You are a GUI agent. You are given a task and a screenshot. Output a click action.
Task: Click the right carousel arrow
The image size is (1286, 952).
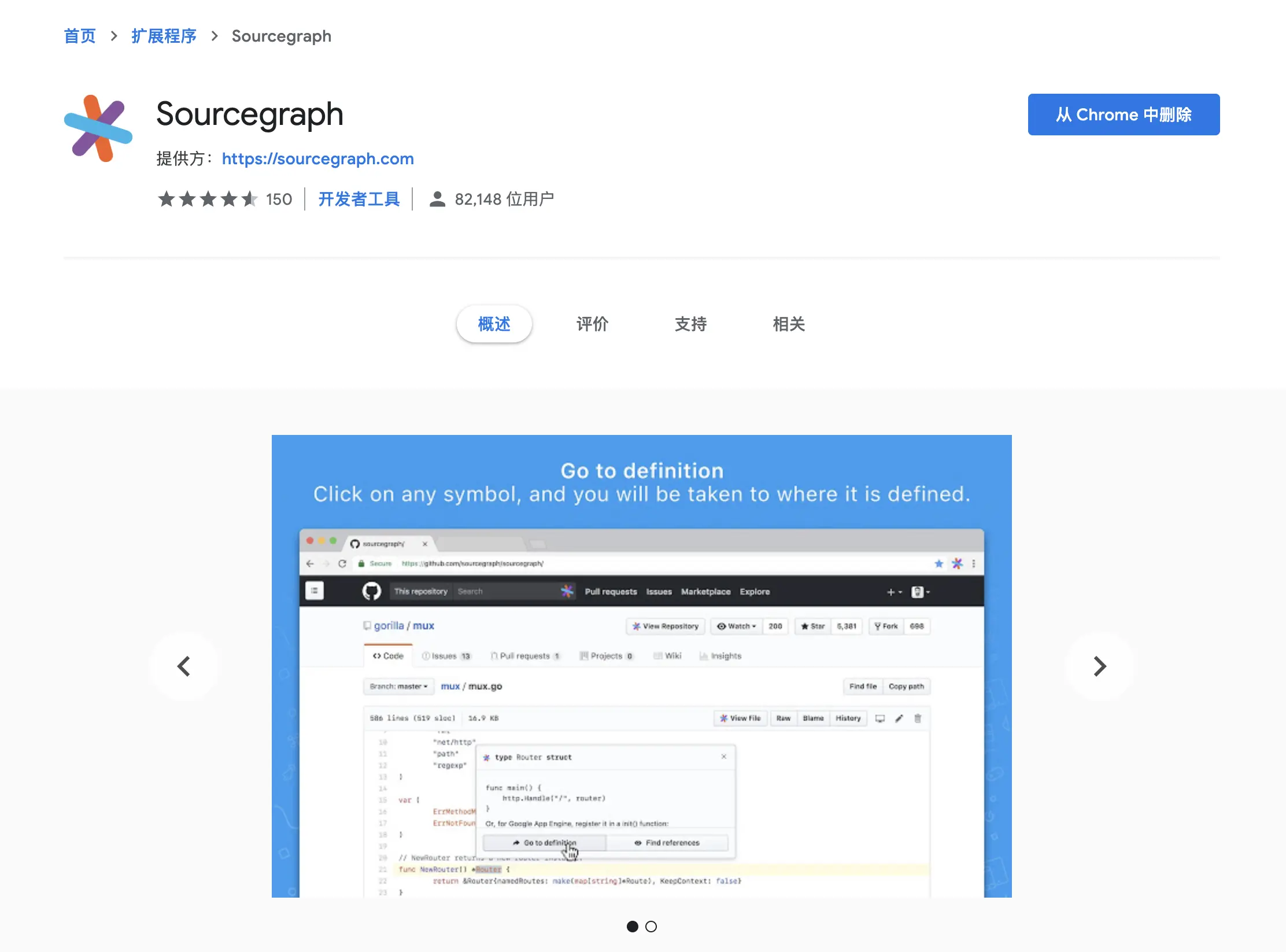1100,666
